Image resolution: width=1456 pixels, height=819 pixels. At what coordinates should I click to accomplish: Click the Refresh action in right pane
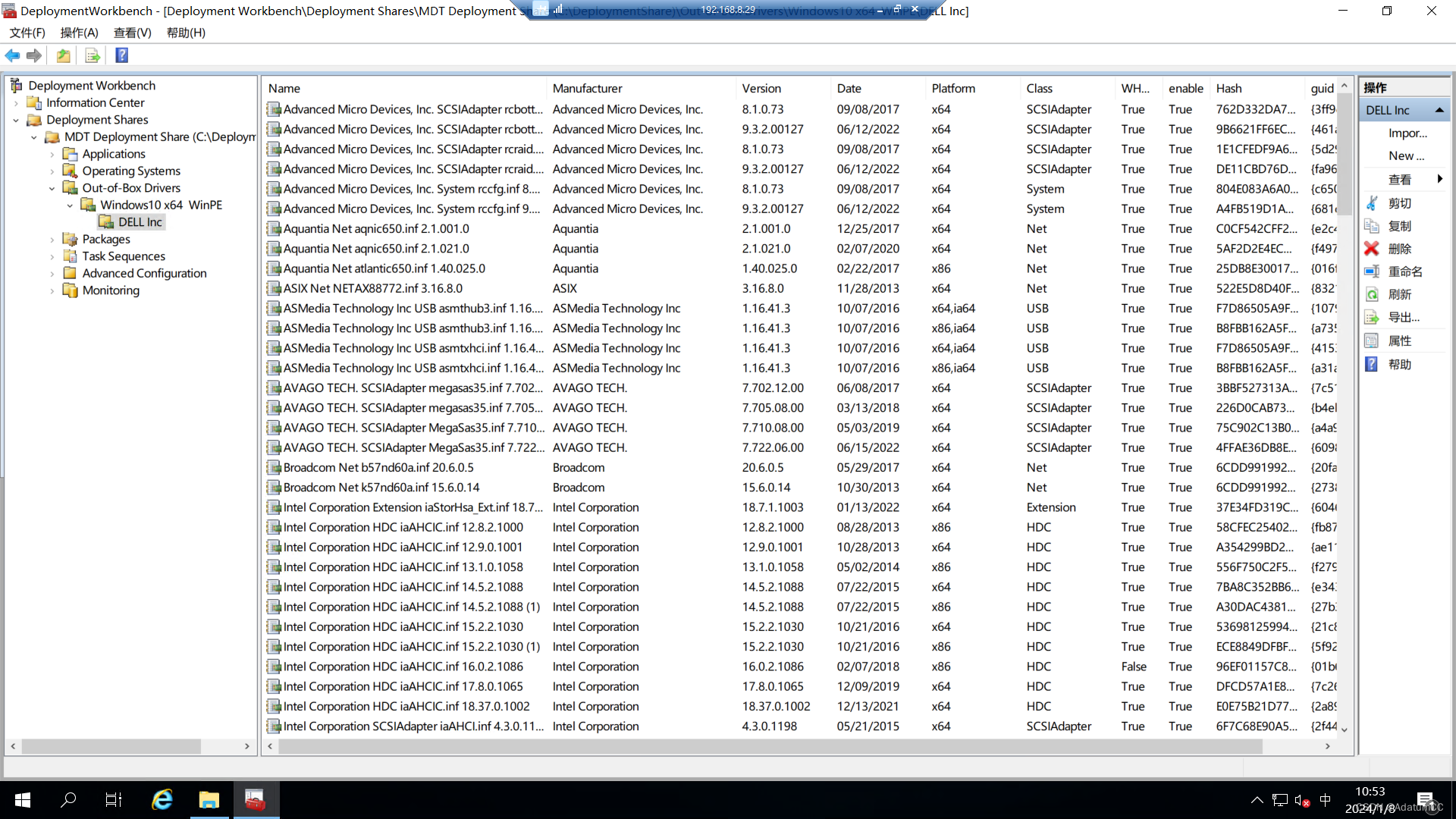click(1399, 294)
